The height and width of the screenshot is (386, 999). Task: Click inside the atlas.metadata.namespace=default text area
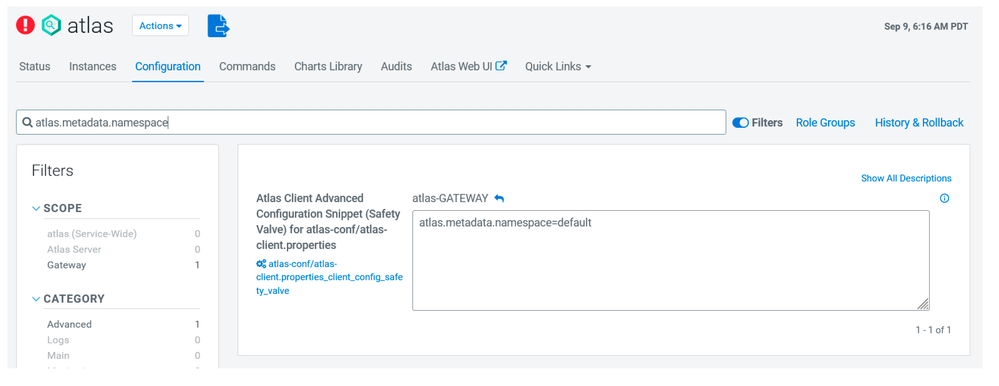point(670,261)
